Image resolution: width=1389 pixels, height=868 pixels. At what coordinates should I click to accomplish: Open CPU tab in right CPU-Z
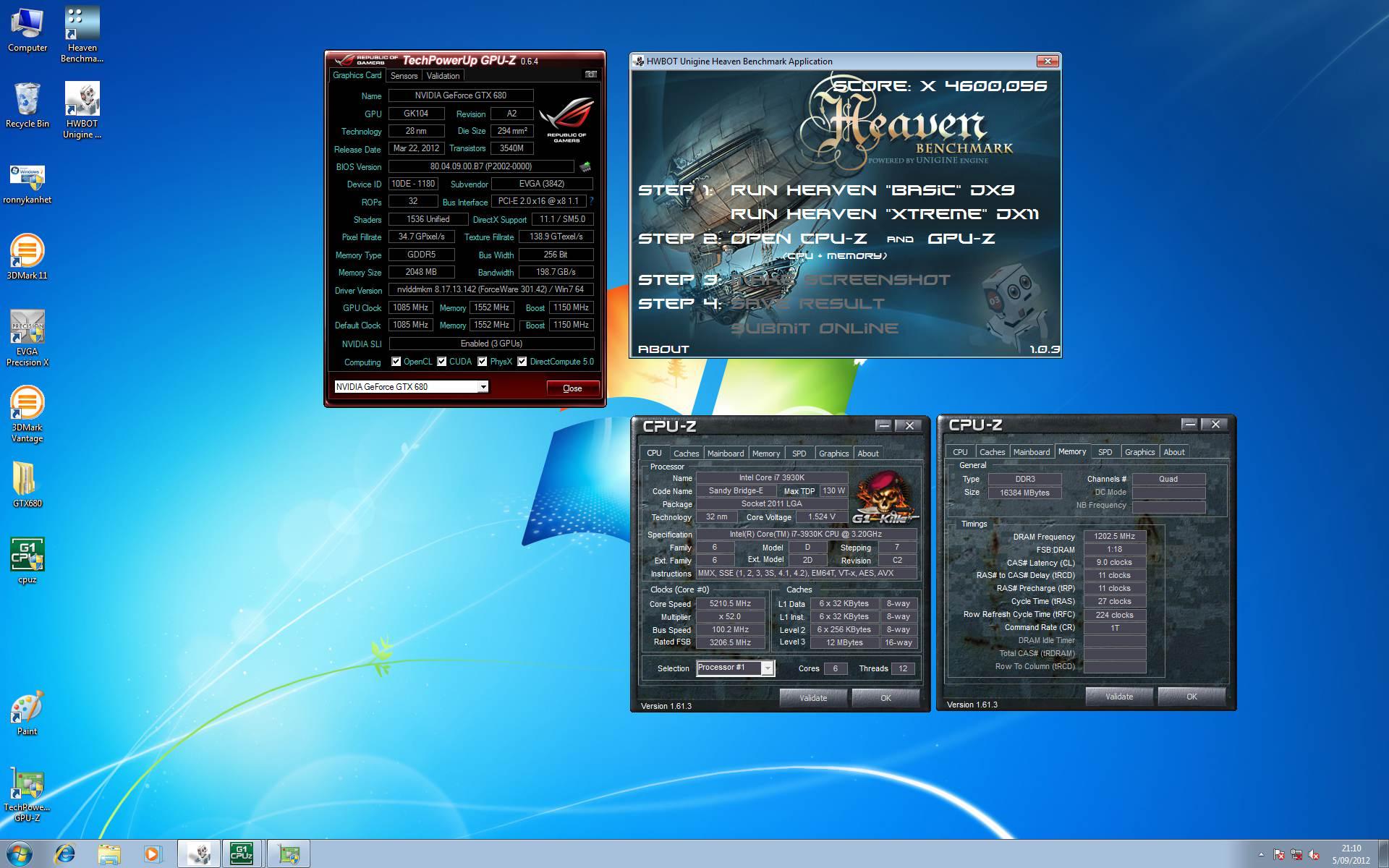pos(960,452)
